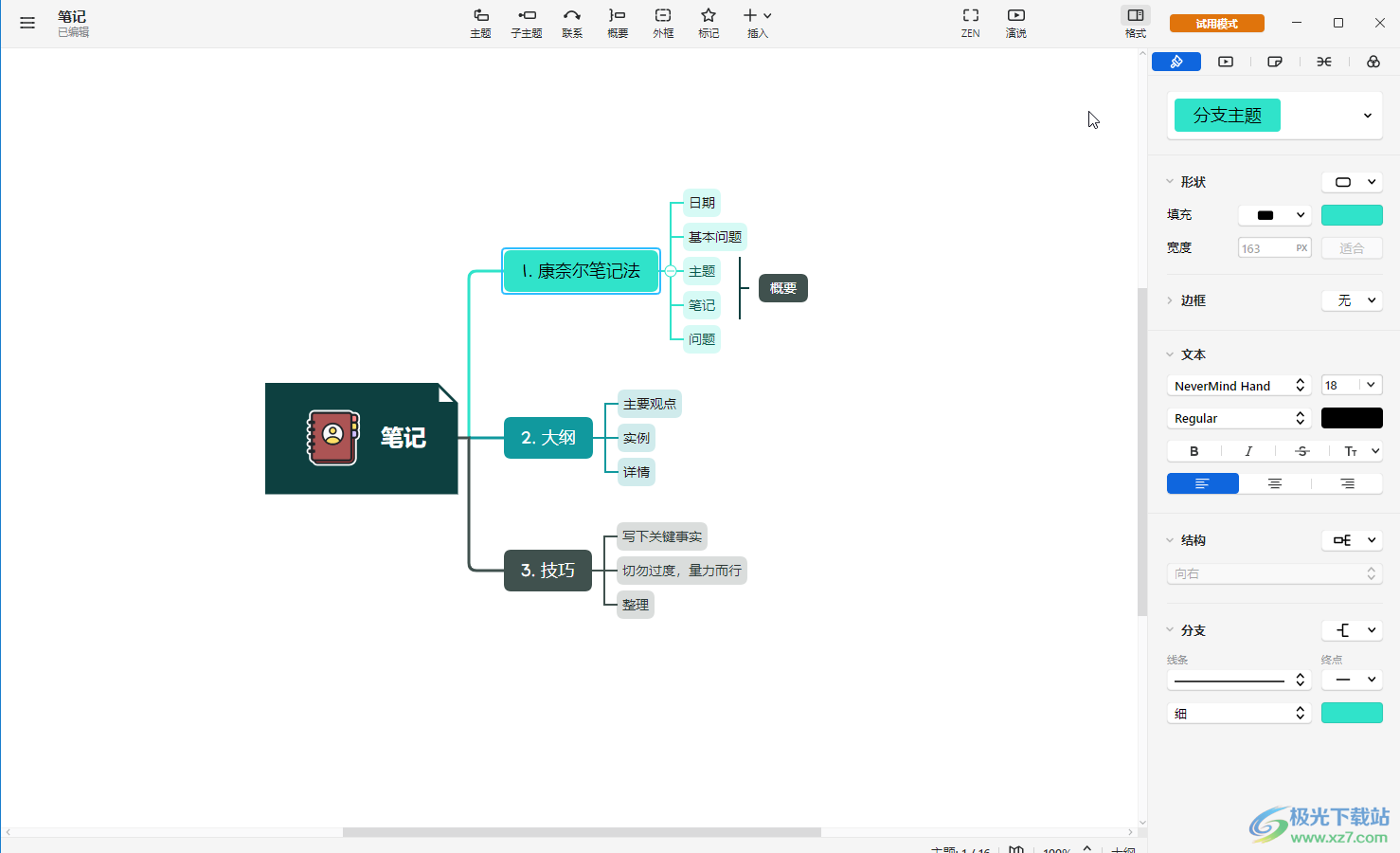Open the 插入 insert menu
The height and width of the screenshot is (853, 1400).
click(x=758, y=23)
